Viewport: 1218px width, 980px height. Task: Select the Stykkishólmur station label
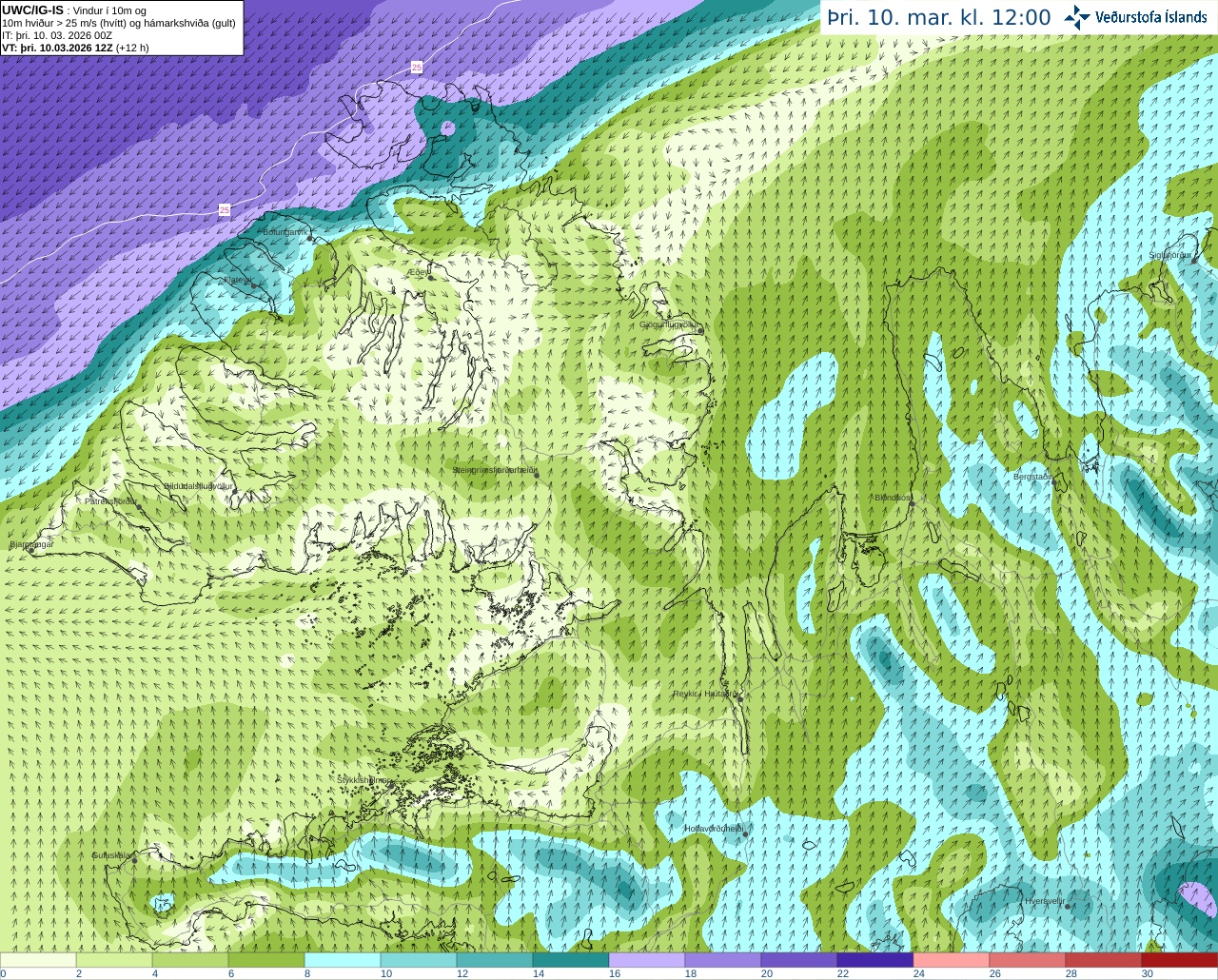coord(363,779)
